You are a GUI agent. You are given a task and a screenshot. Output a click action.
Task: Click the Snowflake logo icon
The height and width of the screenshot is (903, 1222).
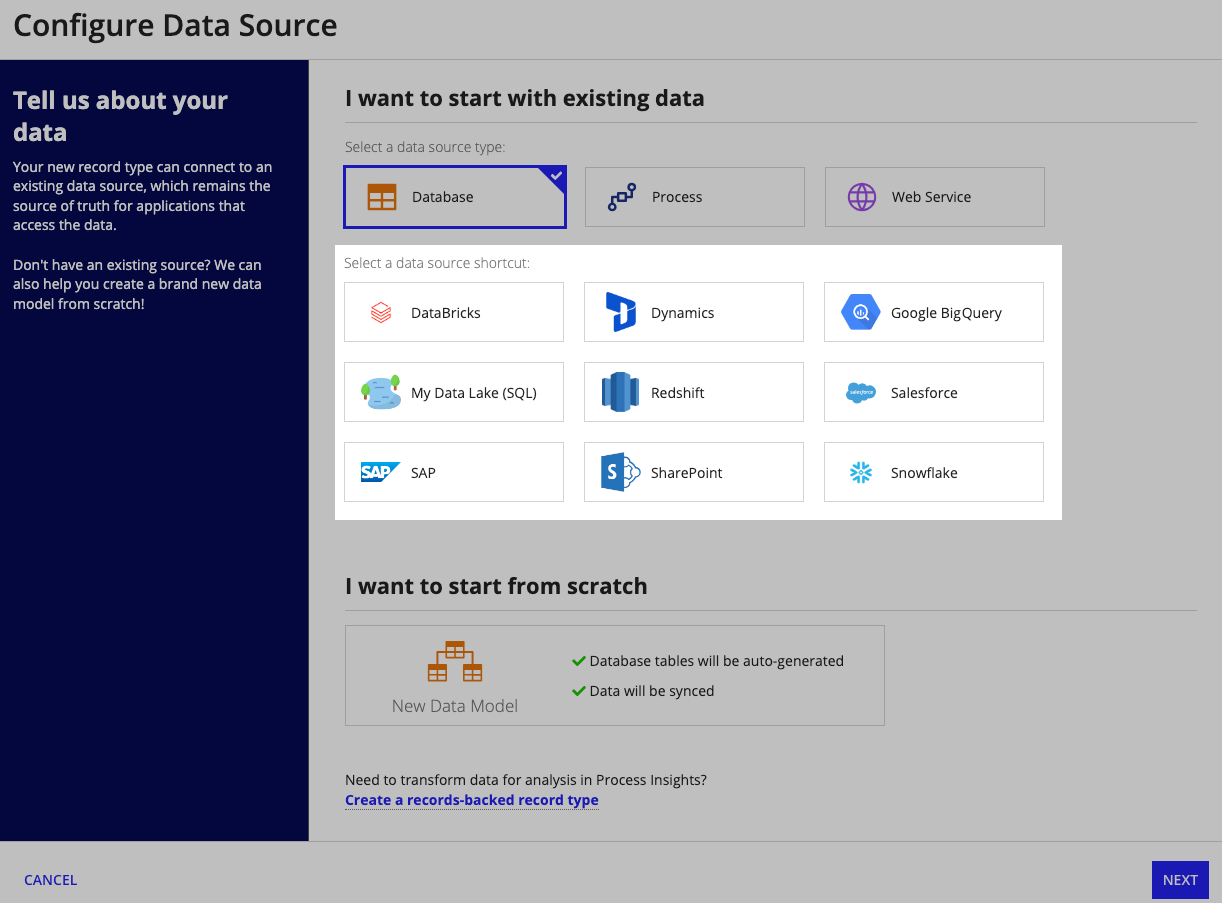(x=861, y=472)
